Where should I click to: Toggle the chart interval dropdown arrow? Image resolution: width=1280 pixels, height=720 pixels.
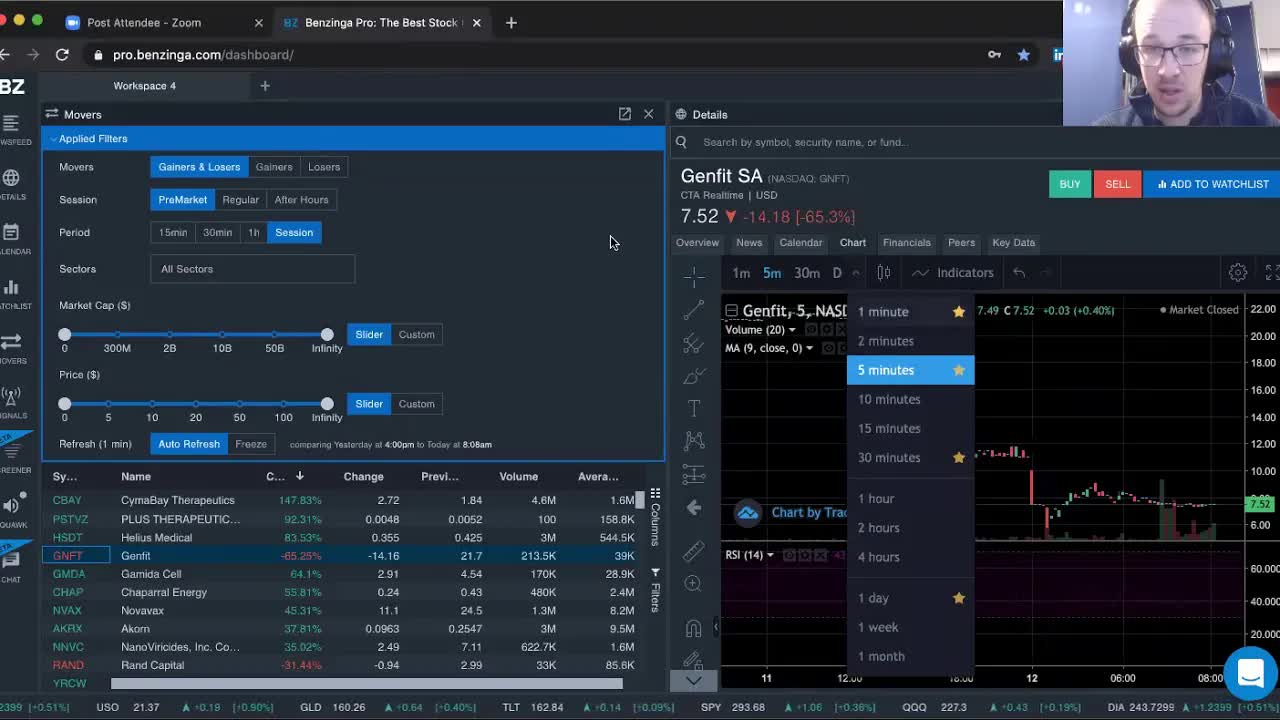(856, 273)
